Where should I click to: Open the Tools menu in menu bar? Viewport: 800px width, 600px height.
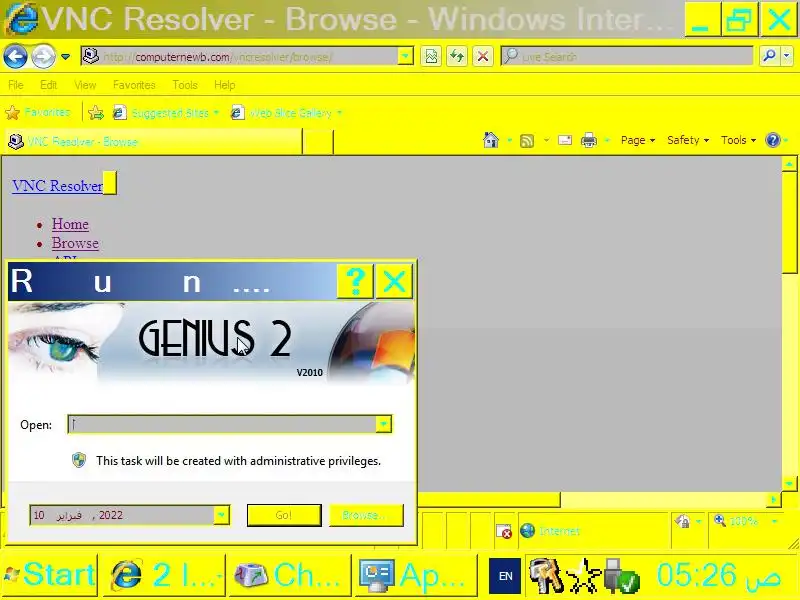185,85
